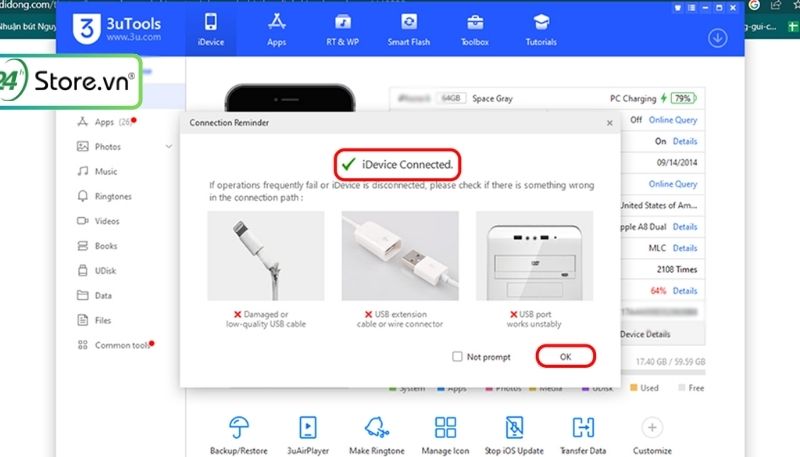Open Details for MLC
This screenshot has width=800, height=457.
point(685,248)
